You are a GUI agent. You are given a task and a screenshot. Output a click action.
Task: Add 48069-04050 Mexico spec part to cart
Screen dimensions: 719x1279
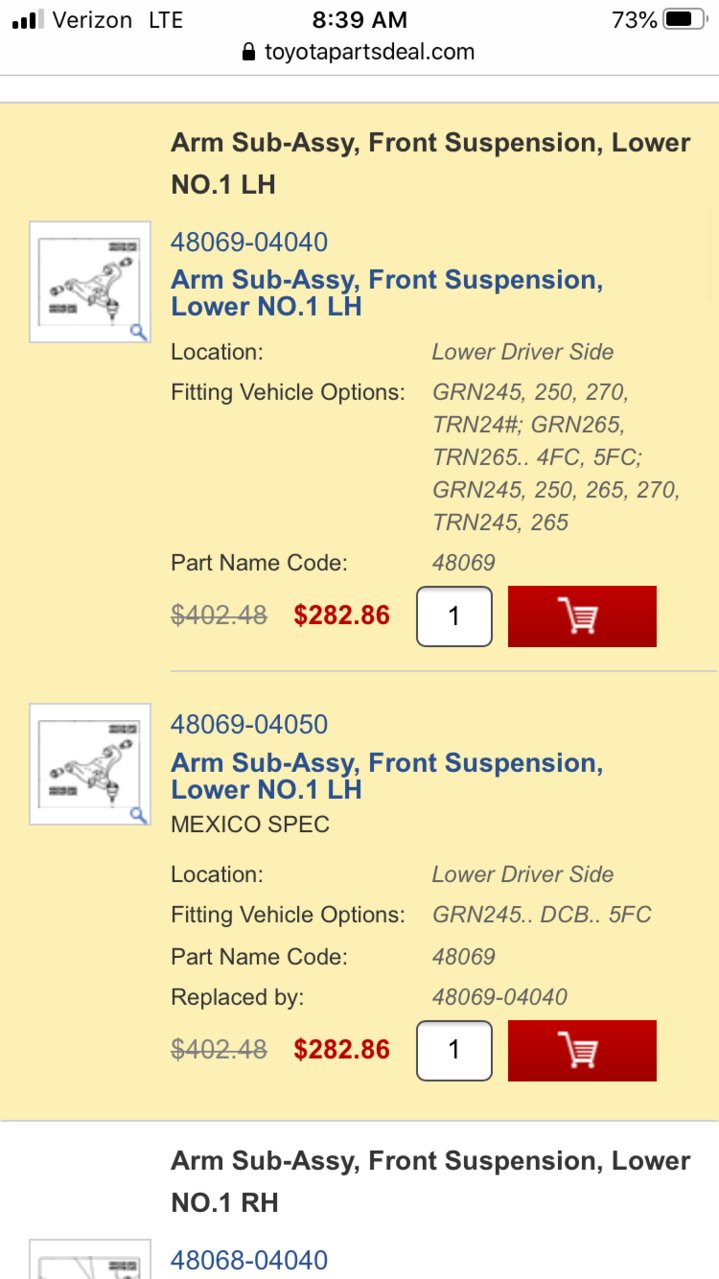582,1050
